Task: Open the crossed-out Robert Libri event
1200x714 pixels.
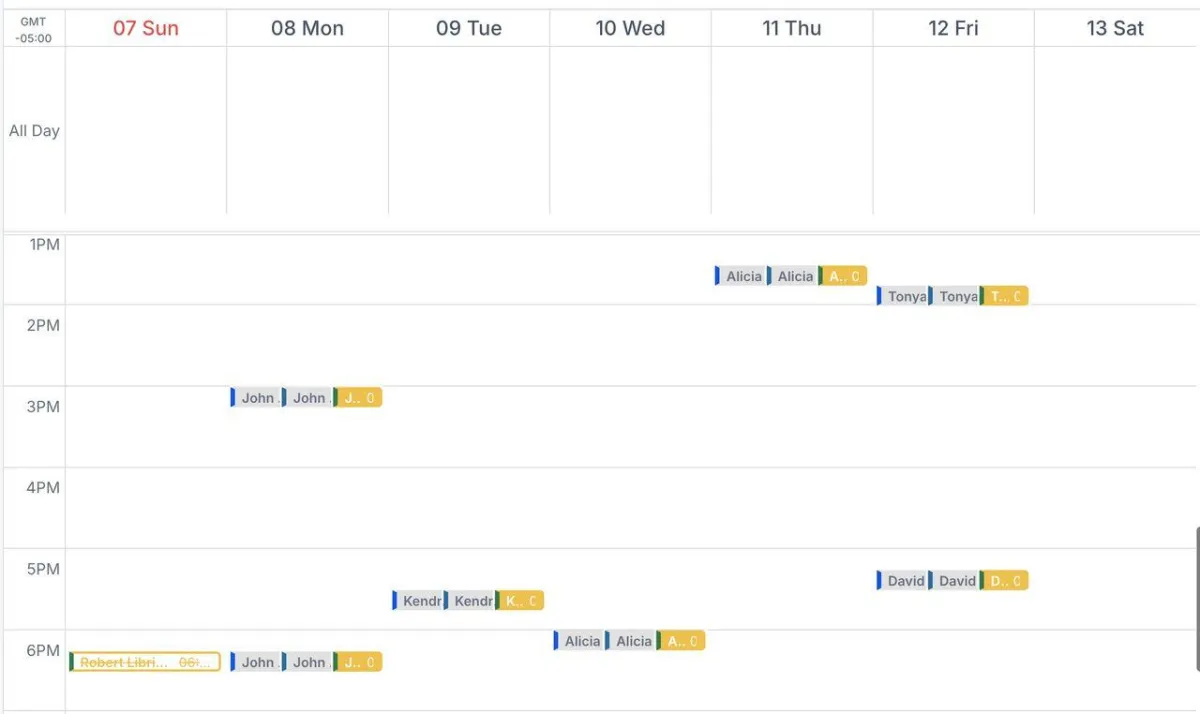Action: pyautogui.click(x=145, y=662)
